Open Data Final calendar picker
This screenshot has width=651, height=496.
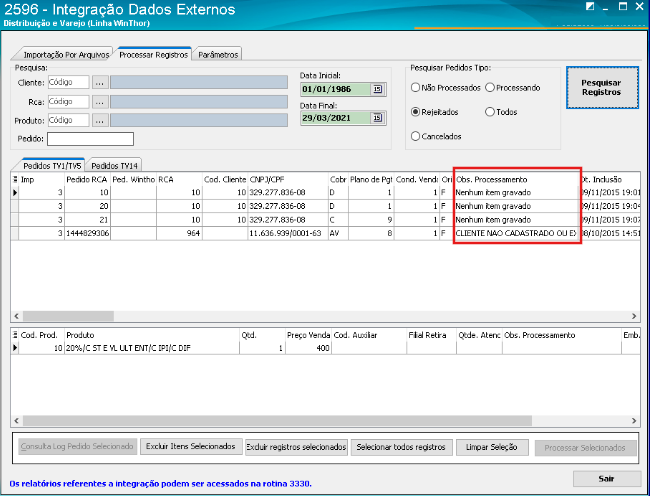click(378, 118)
